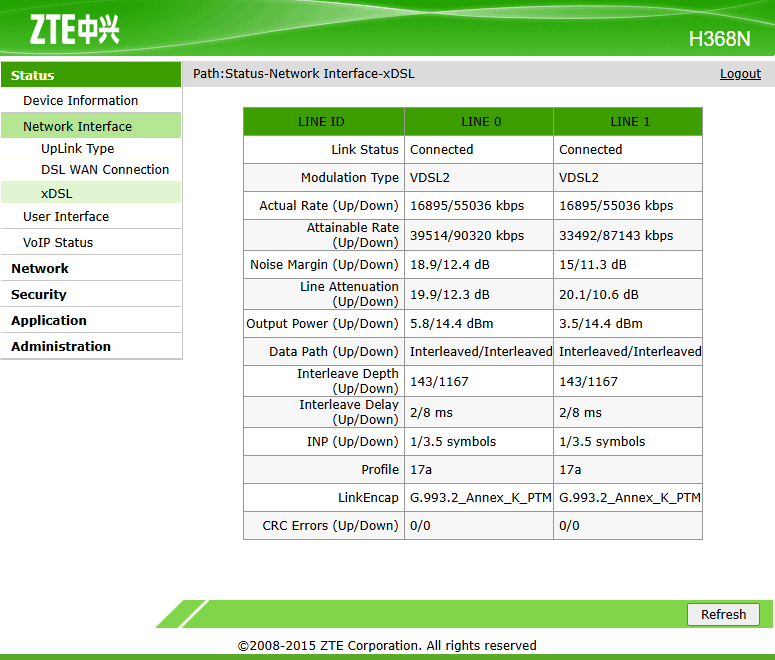Click the 5.8/14.4 dBm value

(x=451, y=323)
